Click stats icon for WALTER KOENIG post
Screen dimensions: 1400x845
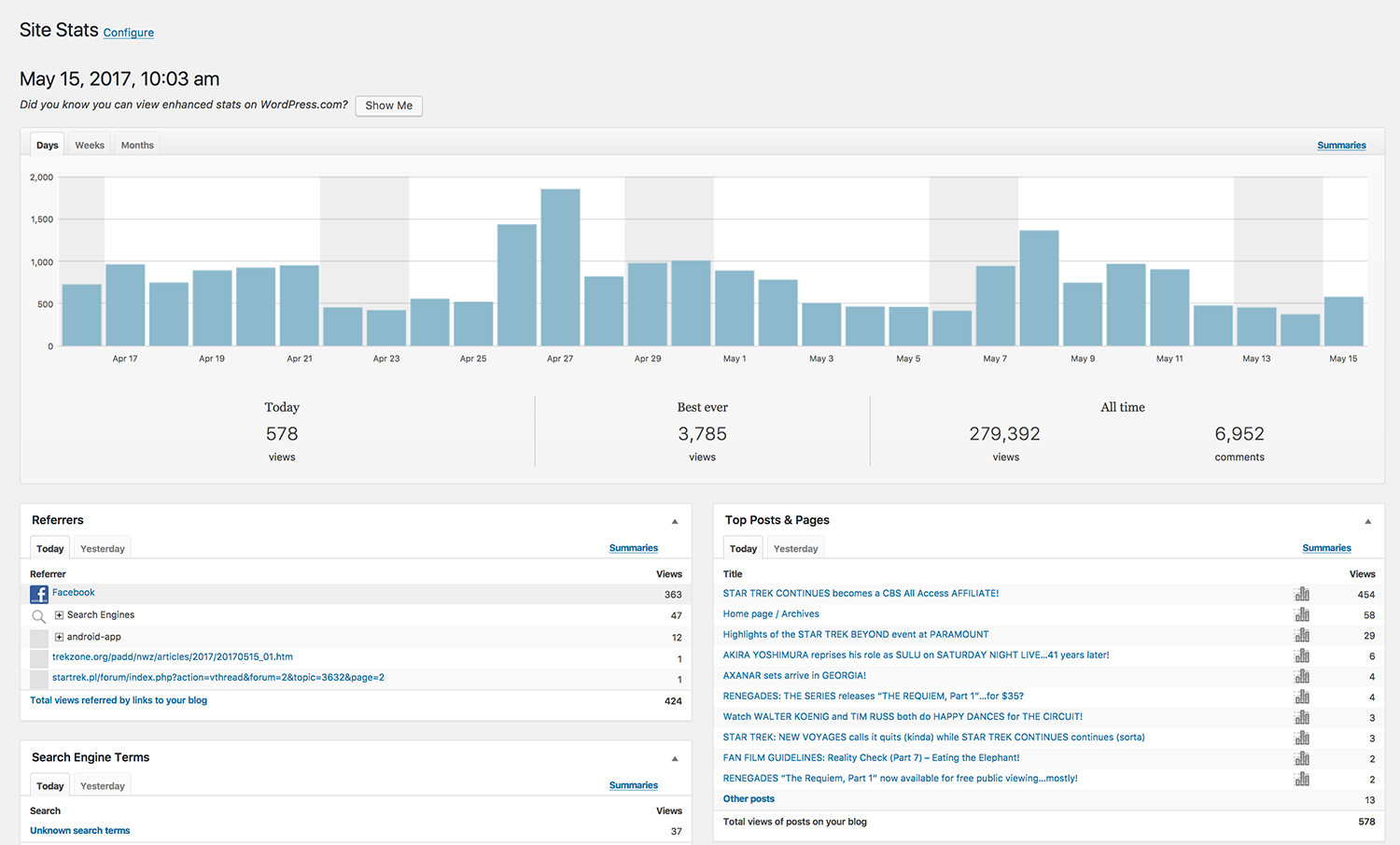click(1302, 717)
